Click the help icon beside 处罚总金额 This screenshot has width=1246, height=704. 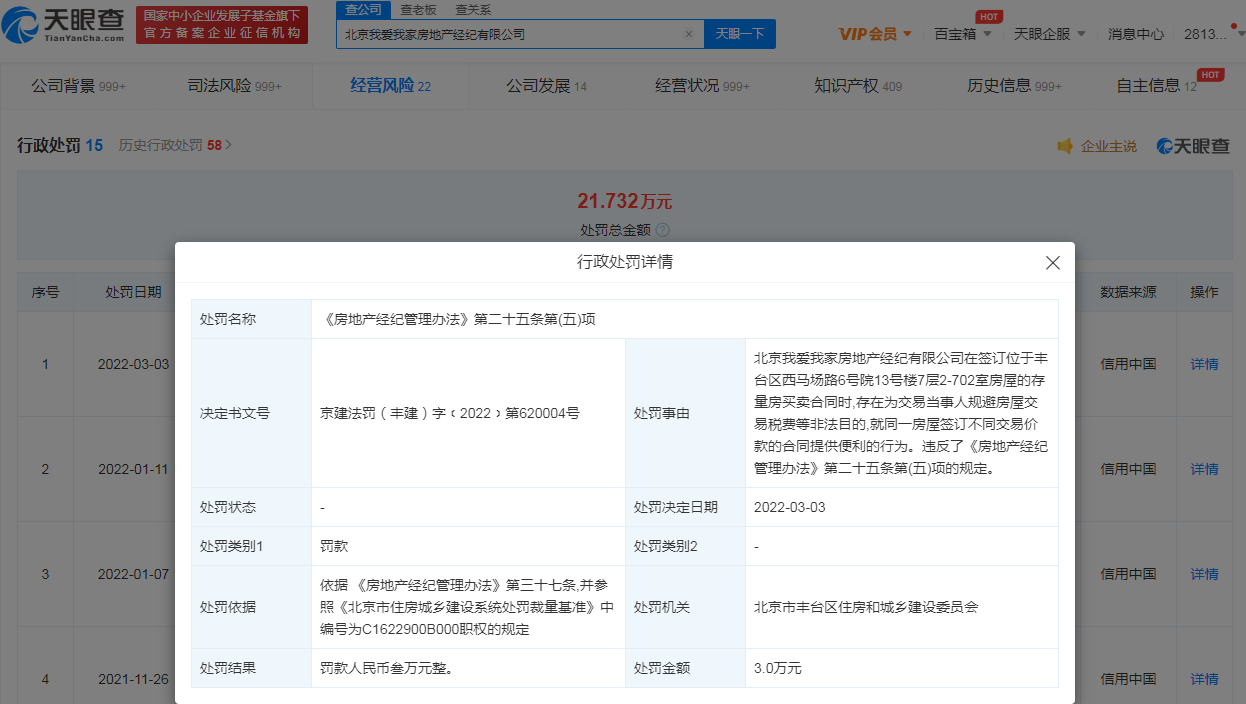pos(662,230)
